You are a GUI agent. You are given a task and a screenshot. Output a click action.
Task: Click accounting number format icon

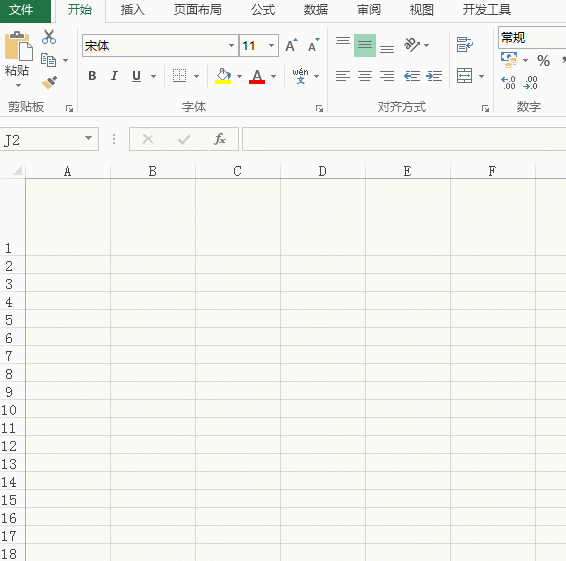(x=509, y=60)
